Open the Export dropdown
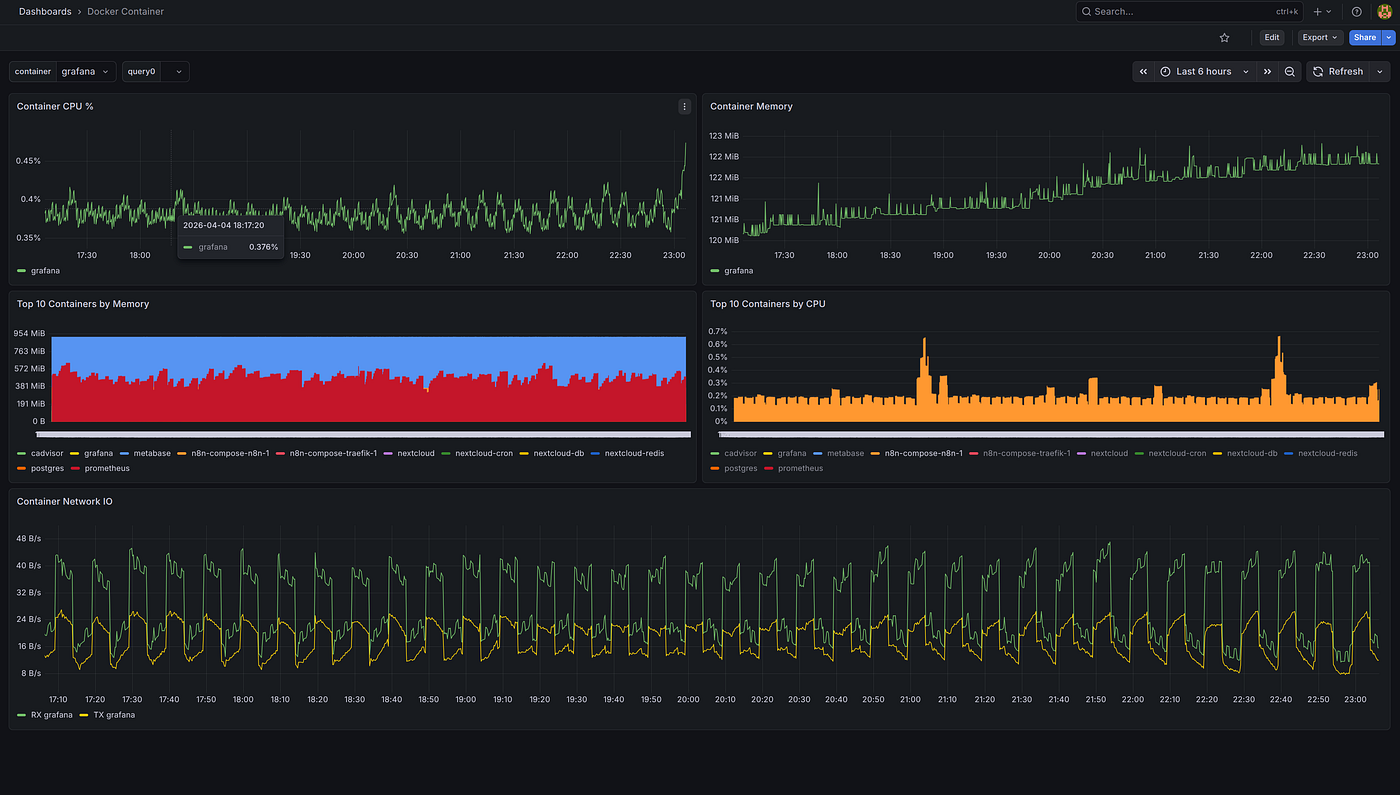The height and width of the screenshot is (795, 1400). (1320, 38)
